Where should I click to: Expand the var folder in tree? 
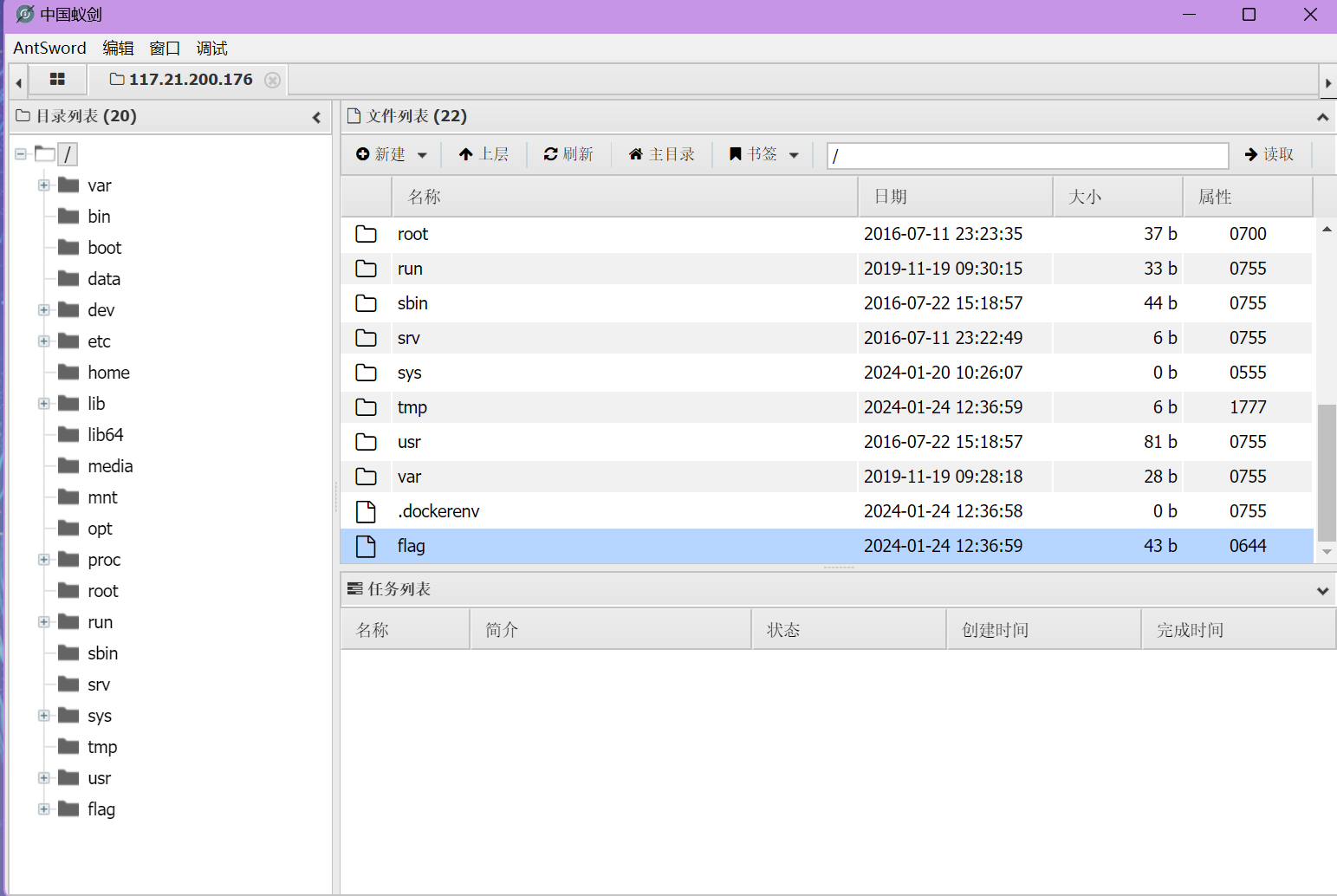click(43, 185)
